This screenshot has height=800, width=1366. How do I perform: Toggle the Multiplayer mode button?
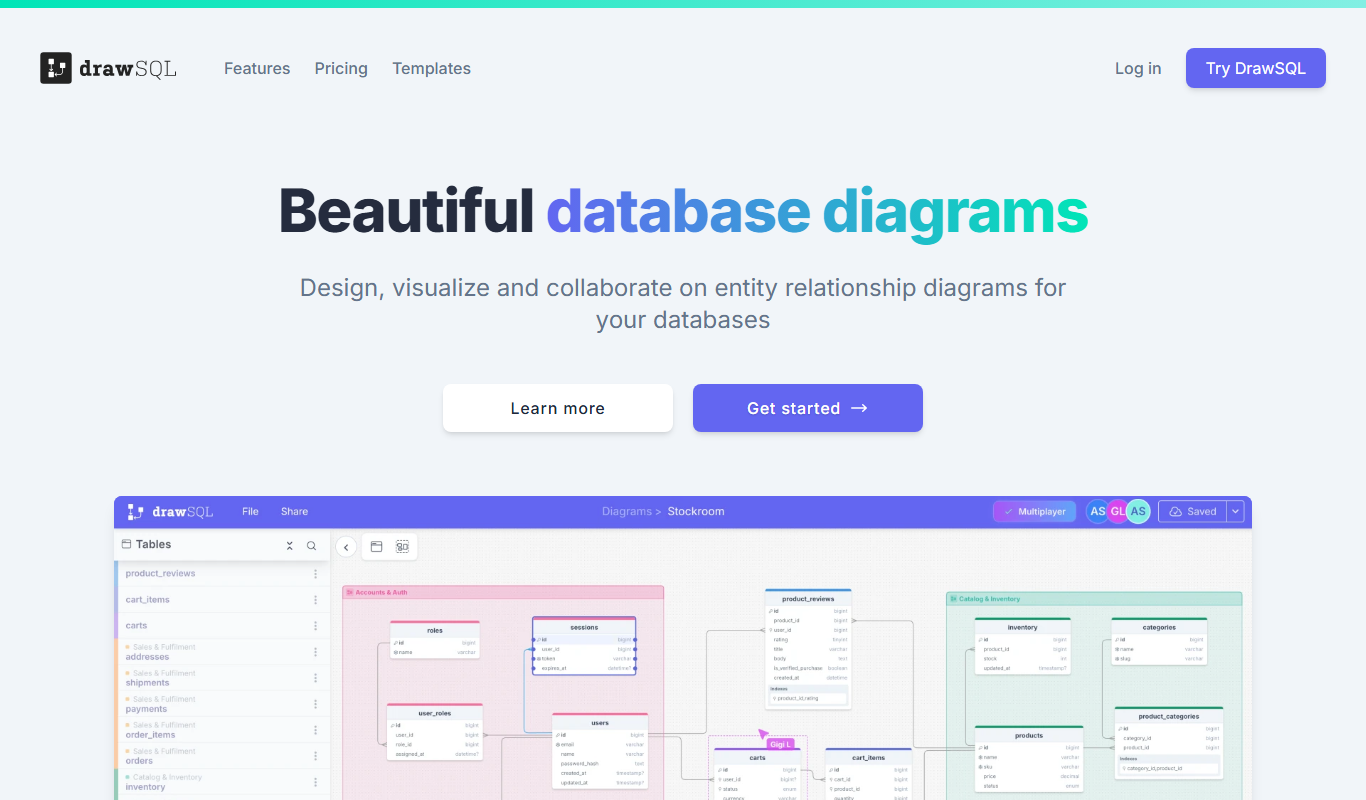pos(1035,511)
